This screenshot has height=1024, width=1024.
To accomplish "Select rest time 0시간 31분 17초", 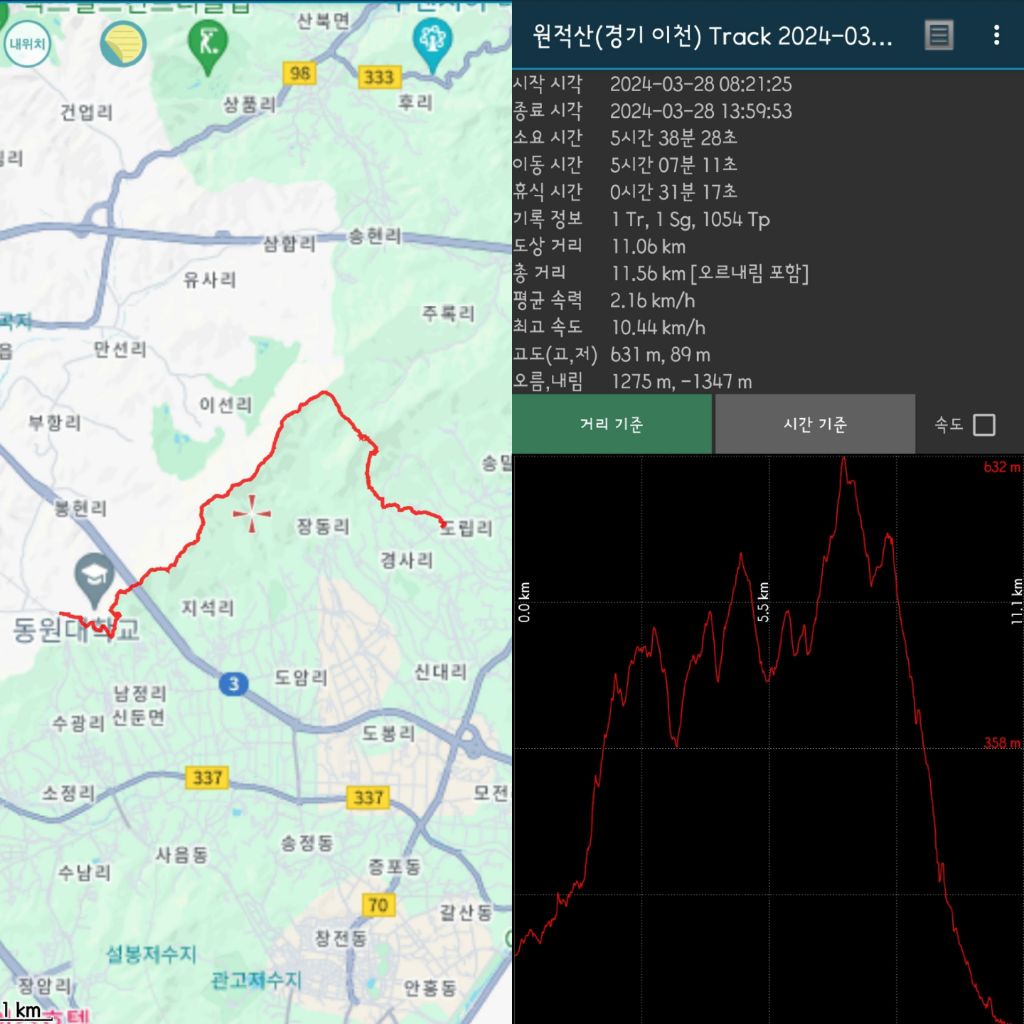I will pyautogui.click(x=673, y=191).
